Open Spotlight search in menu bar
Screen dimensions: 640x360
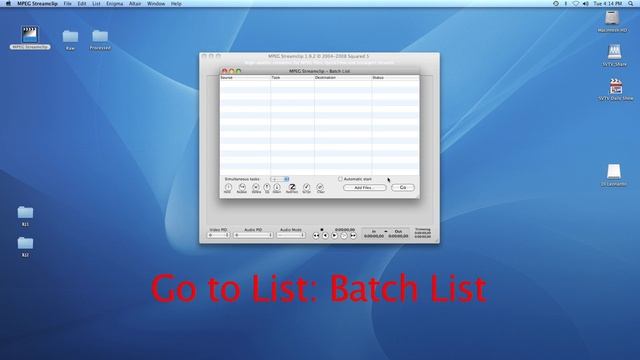tap(631, 4)
